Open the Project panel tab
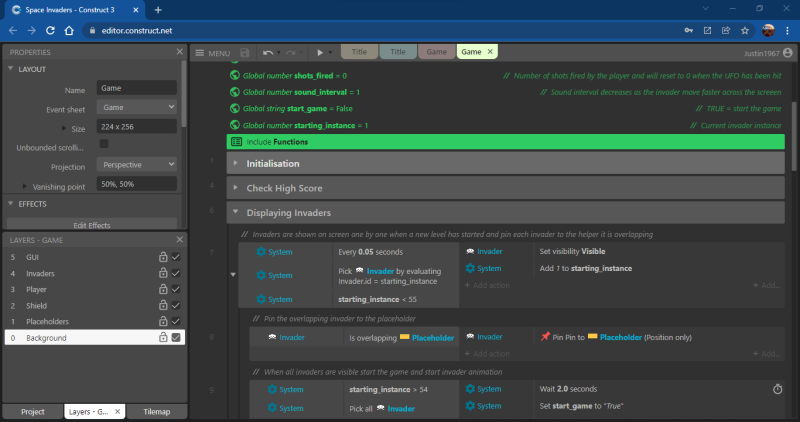Viewport: 800px width, 422px height. coord(33,411)
